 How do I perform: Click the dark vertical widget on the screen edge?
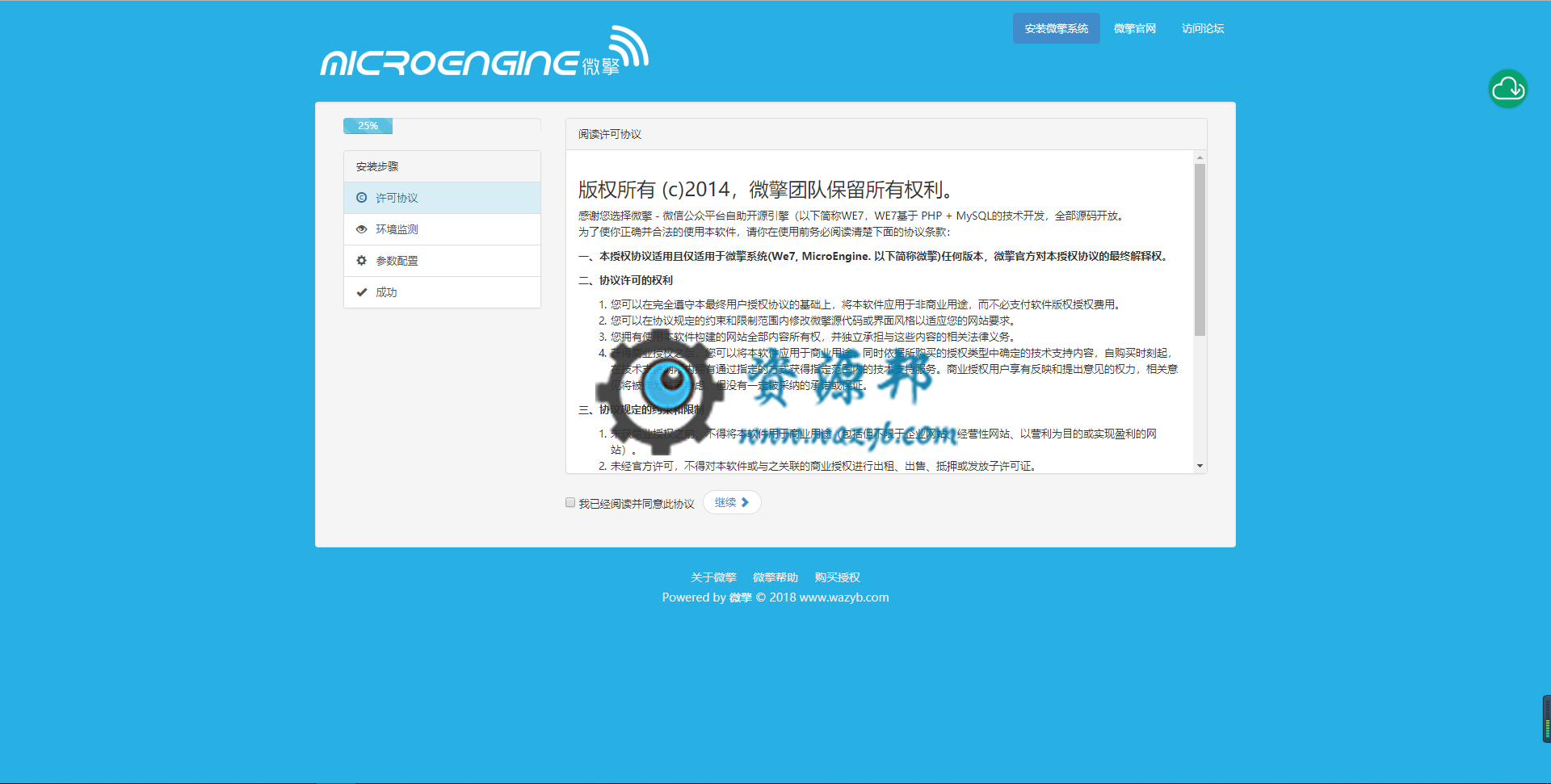click(x=1546, y=719)
